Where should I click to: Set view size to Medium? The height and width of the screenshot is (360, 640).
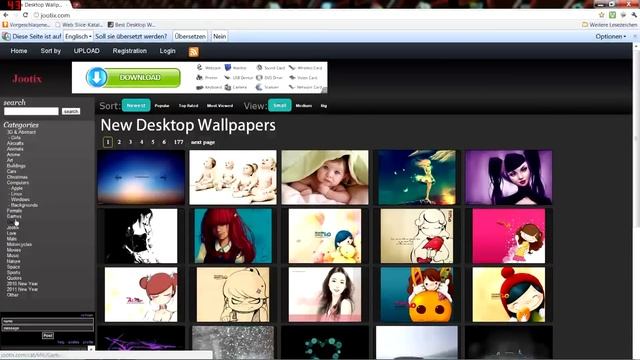coord(304,106)
